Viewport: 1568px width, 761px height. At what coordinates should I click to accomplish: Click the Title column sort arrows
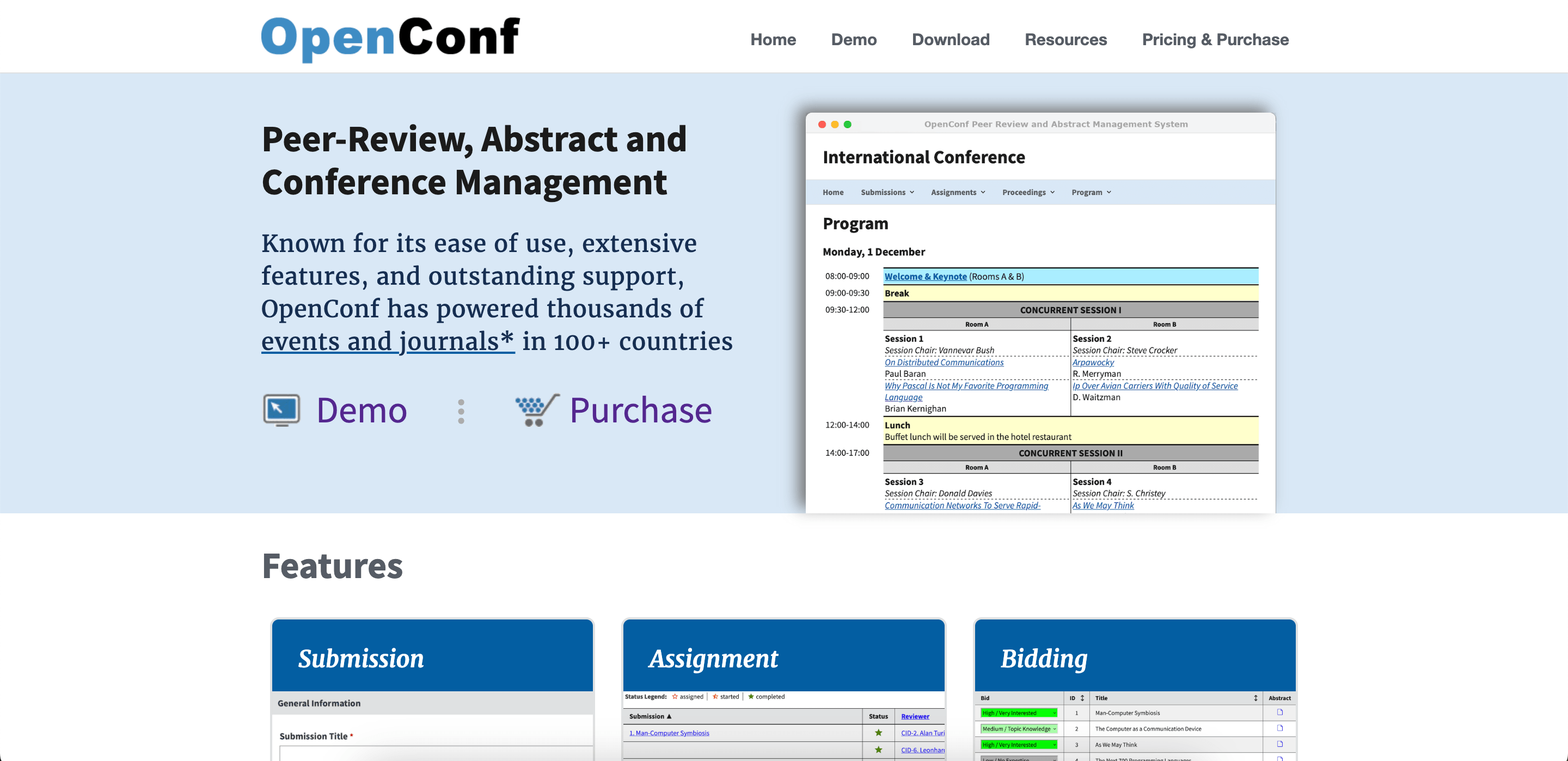tap(1254, 698)
